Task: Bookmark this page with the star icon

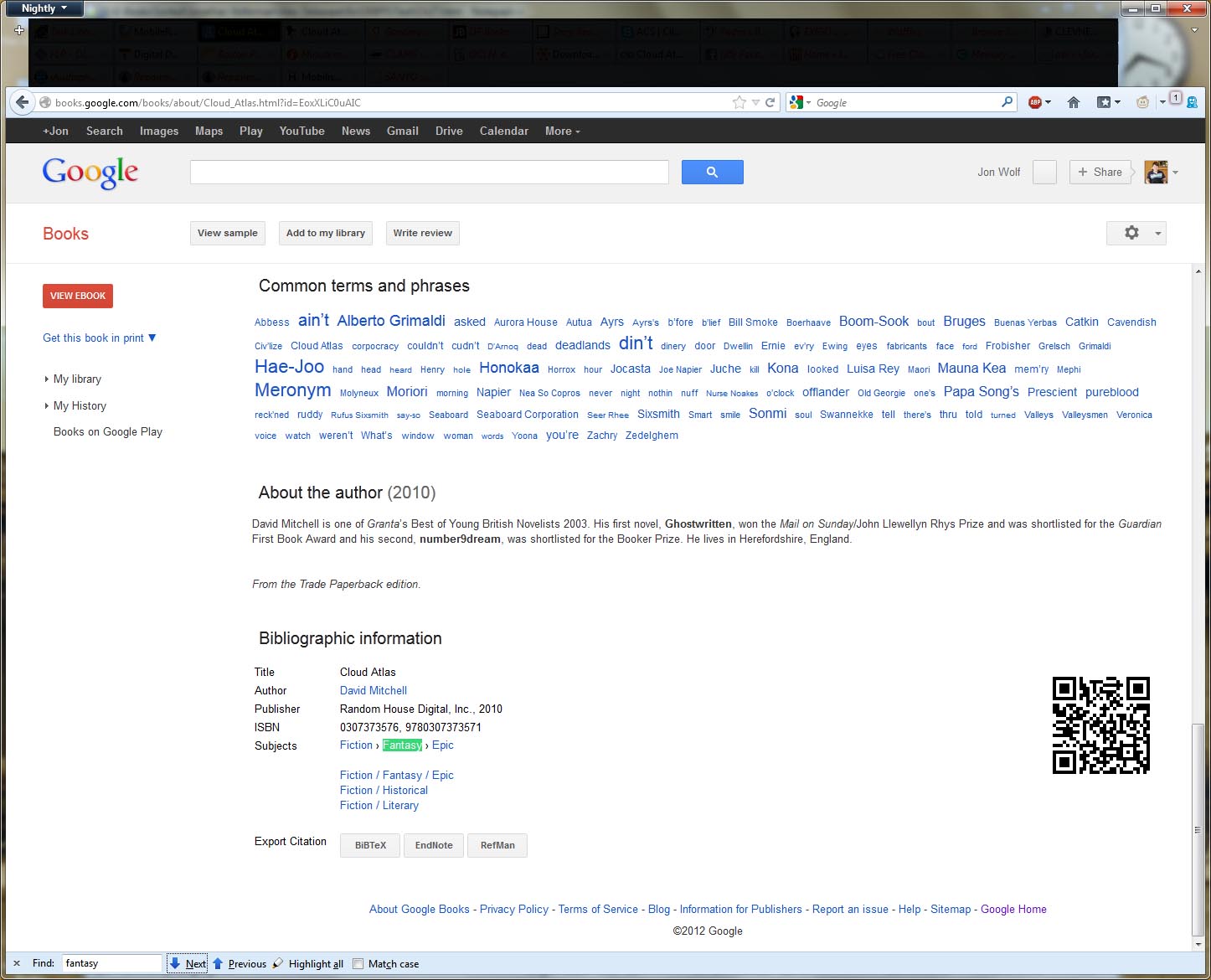Action: click(739, 102)
